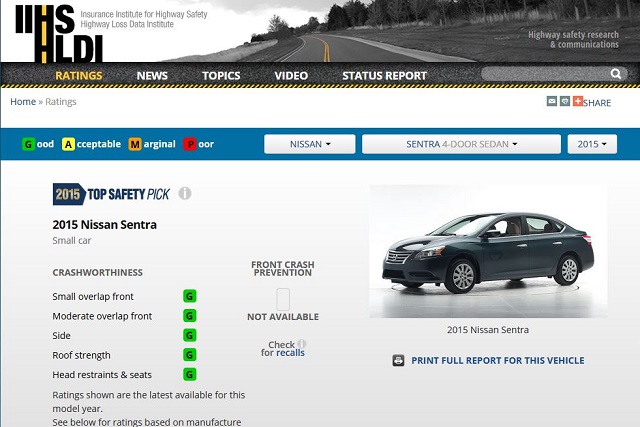Click the yellow A legend badge
This screenshot has width=640, height=427.
click(x=68, y=144)
